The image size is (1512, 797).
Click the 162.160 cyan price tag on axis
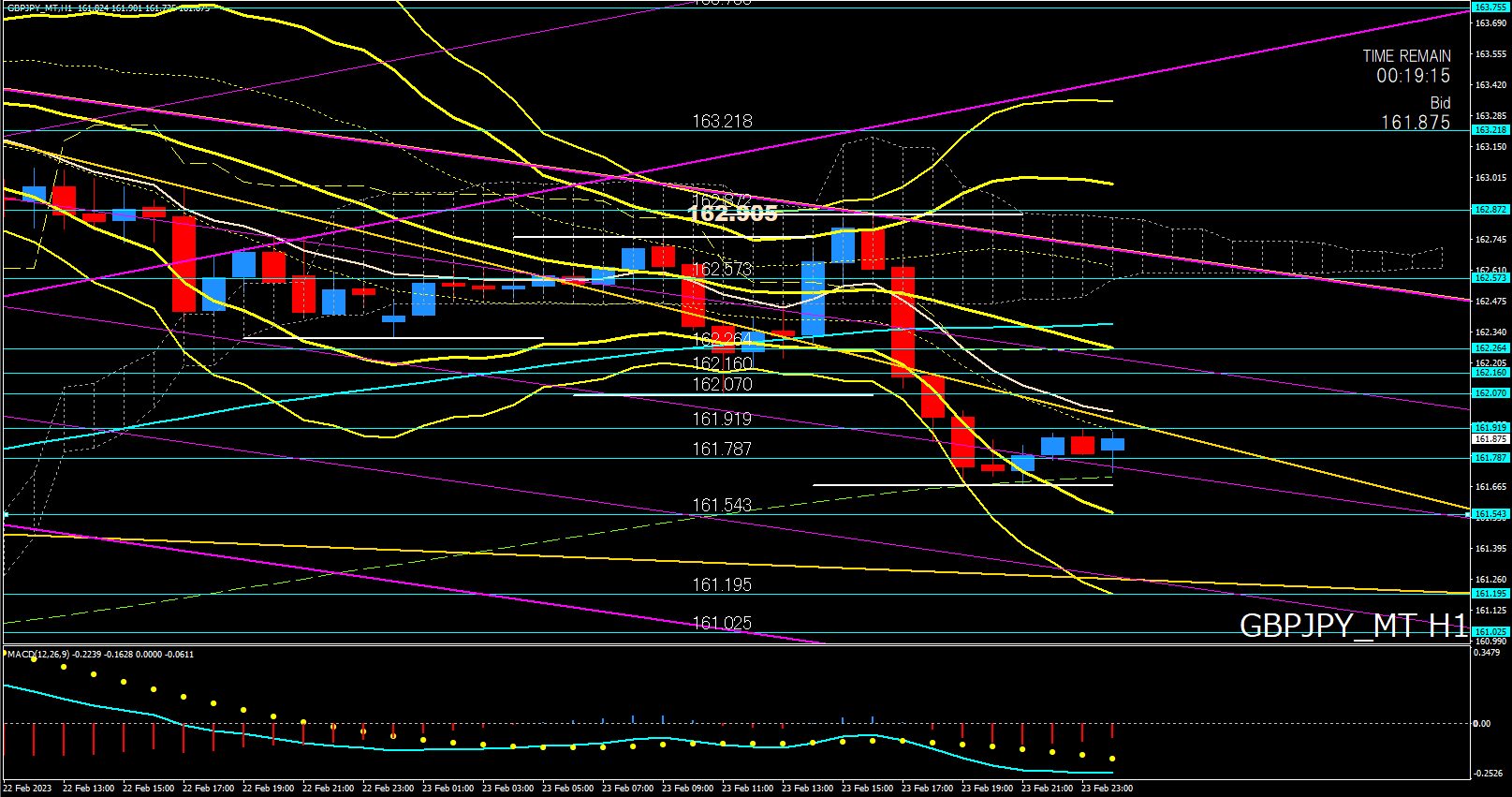point(1490,373)
